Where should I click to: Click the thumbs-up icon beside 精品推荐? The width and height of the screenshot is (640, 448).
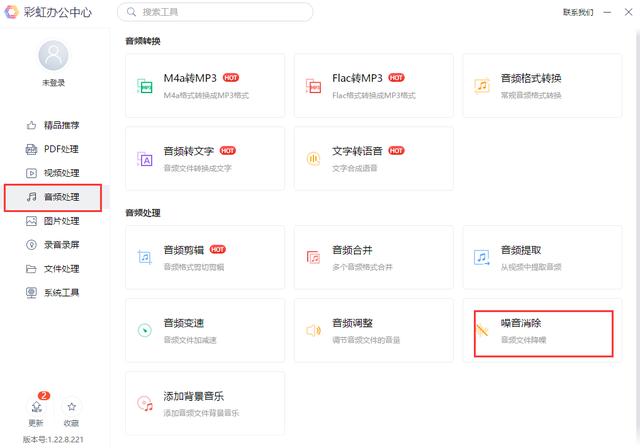pos(31,125)
